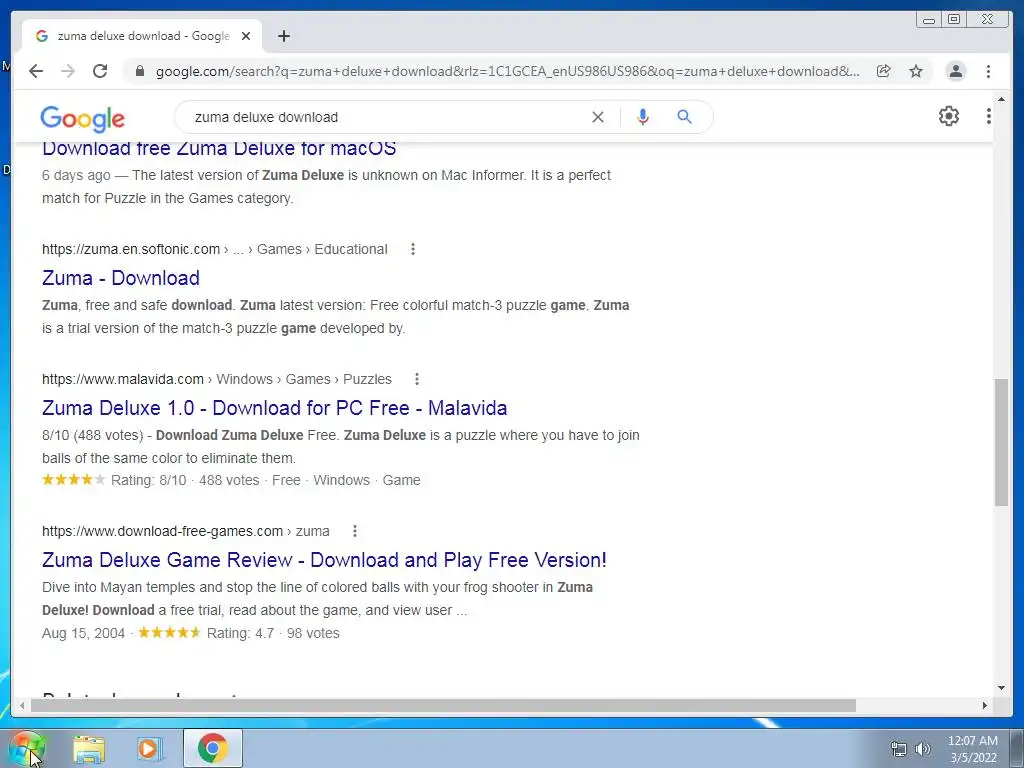Click the scroll down arrow
1024x768 pixels.
point(1001,687)
